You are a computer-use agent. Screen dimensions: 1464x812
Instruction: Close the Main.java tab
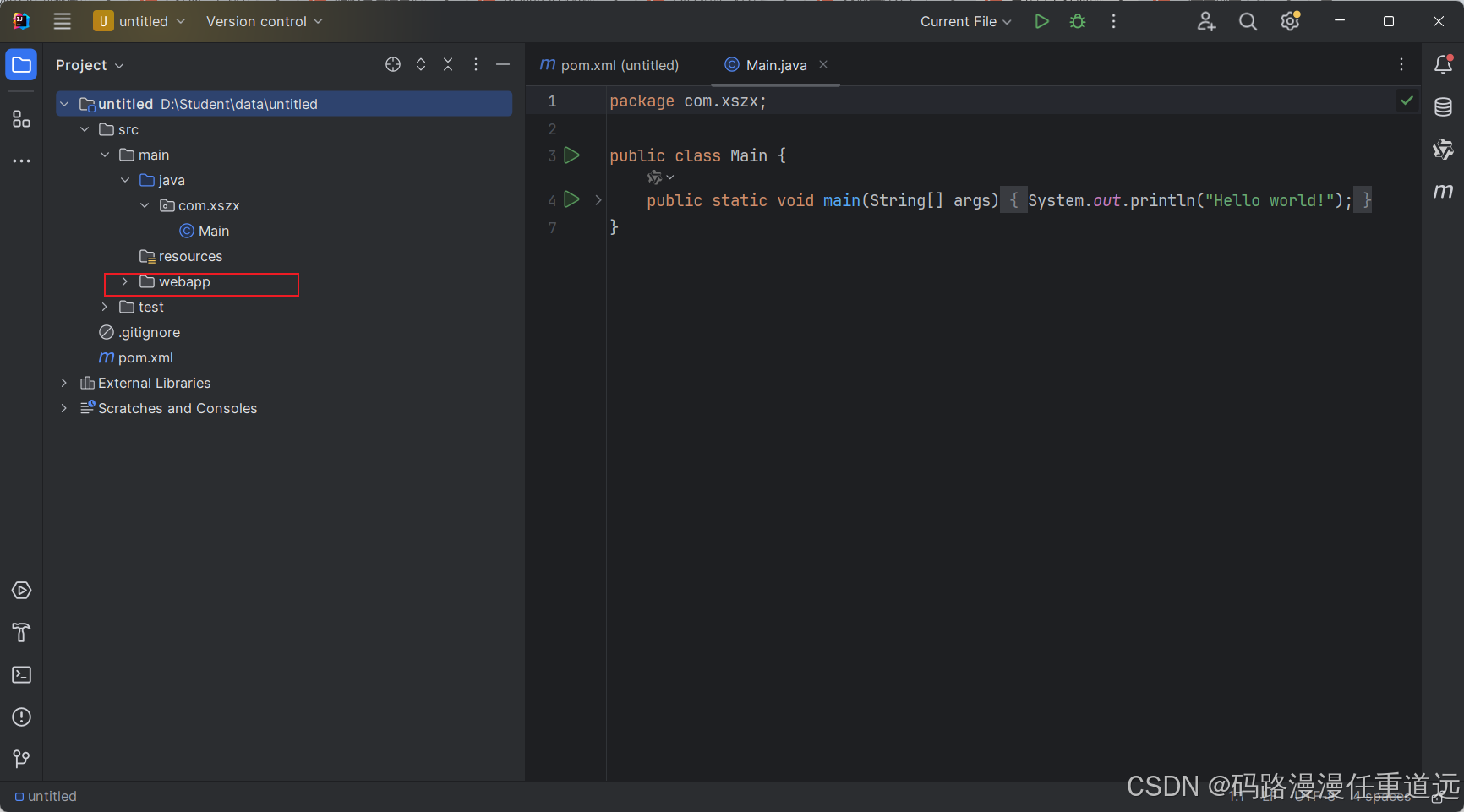[823, 64]
